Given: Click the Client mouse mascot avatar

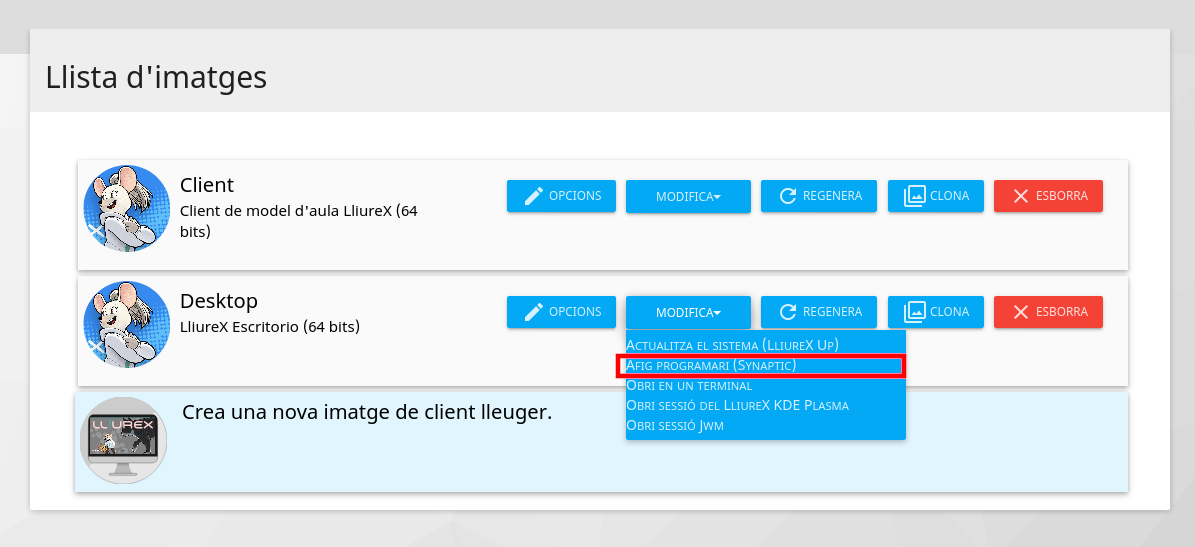Looking at the screenshot, I should point(126,209).
